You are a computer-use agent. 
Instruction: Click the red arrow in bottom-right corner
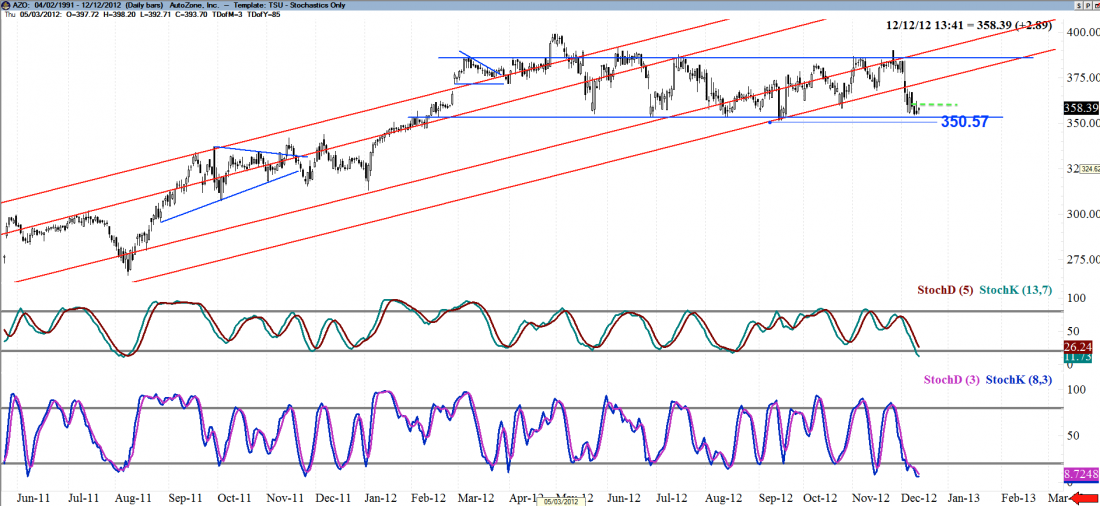coord(1083,496)
